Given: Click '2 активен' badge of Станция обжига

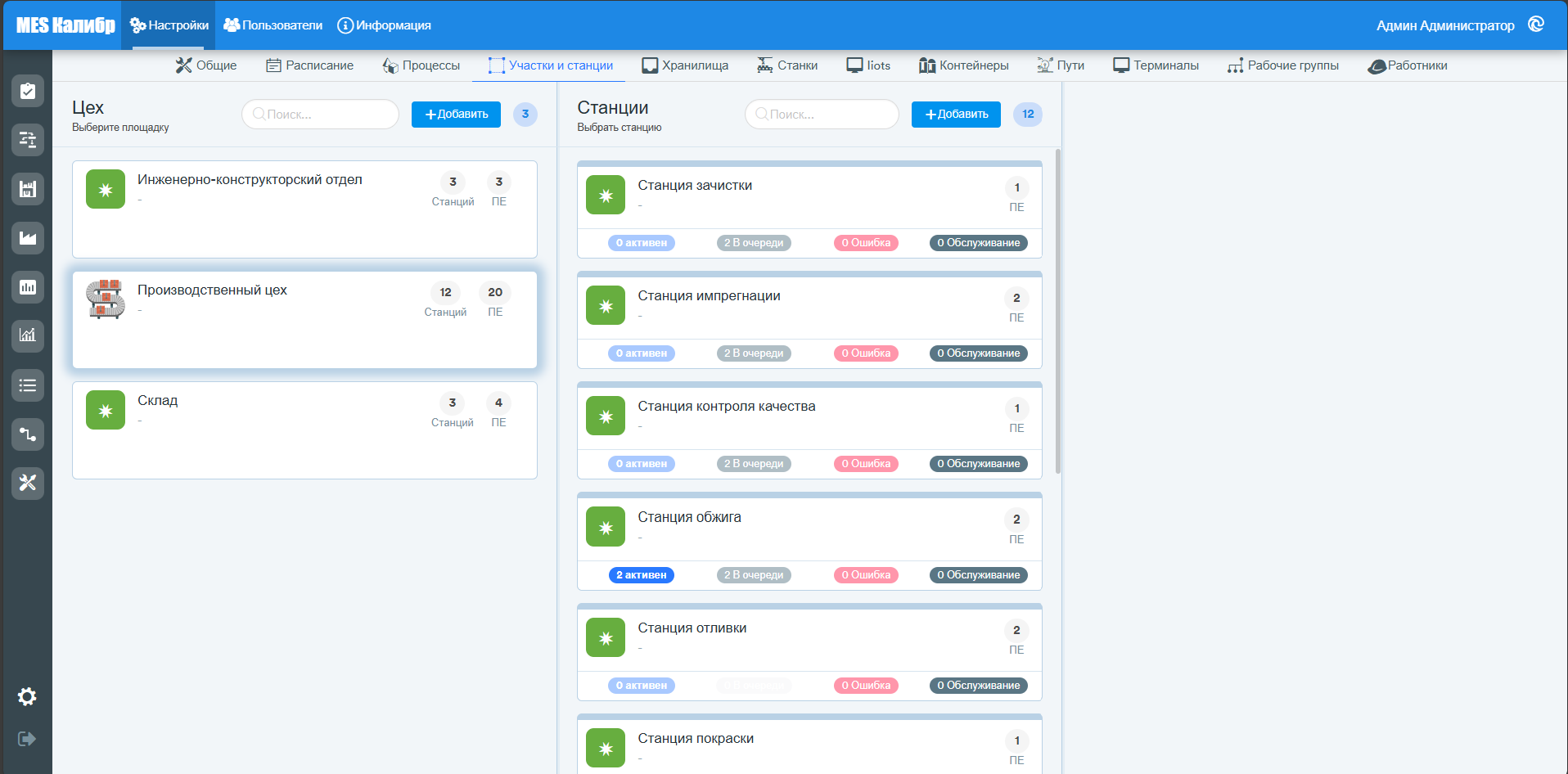Looking at the screenshot, I should [642, 575].
